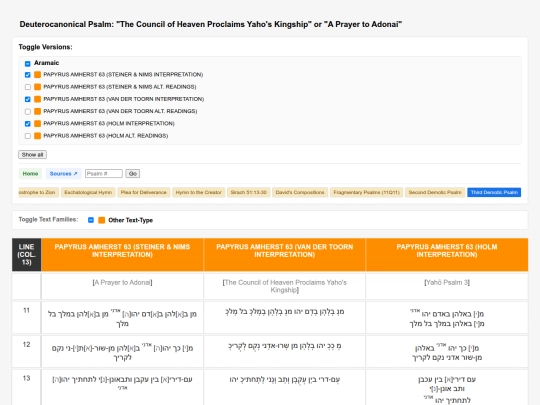Click the Van der Toorn Interpretation column header
Image resolution: width=540 pixels, height=405 pixels.
click(x=284, y=255)
